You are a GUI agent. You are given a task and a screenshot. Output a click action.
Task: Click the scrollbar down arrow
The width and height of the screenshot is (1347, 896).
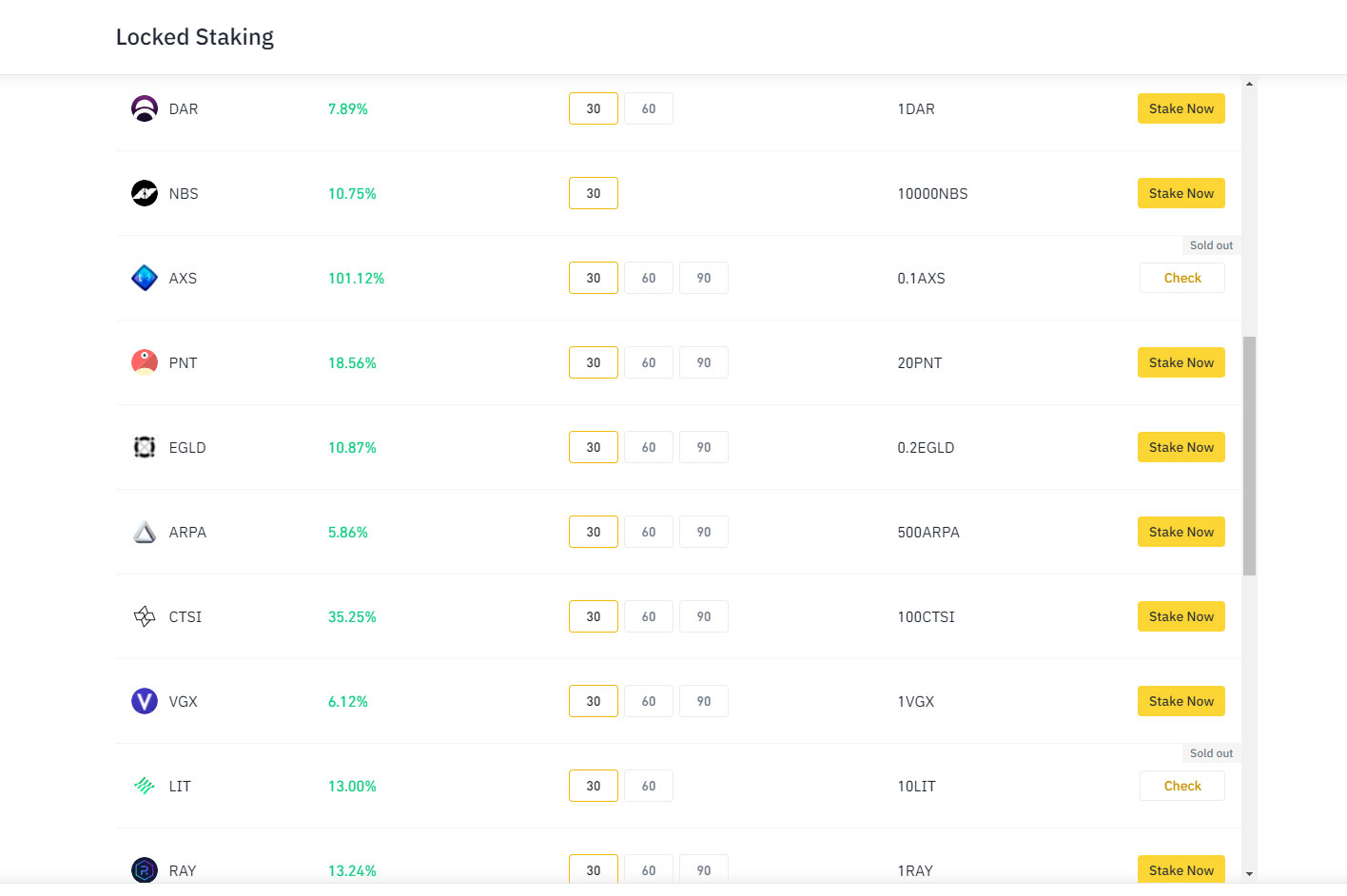coord(1249,873)
